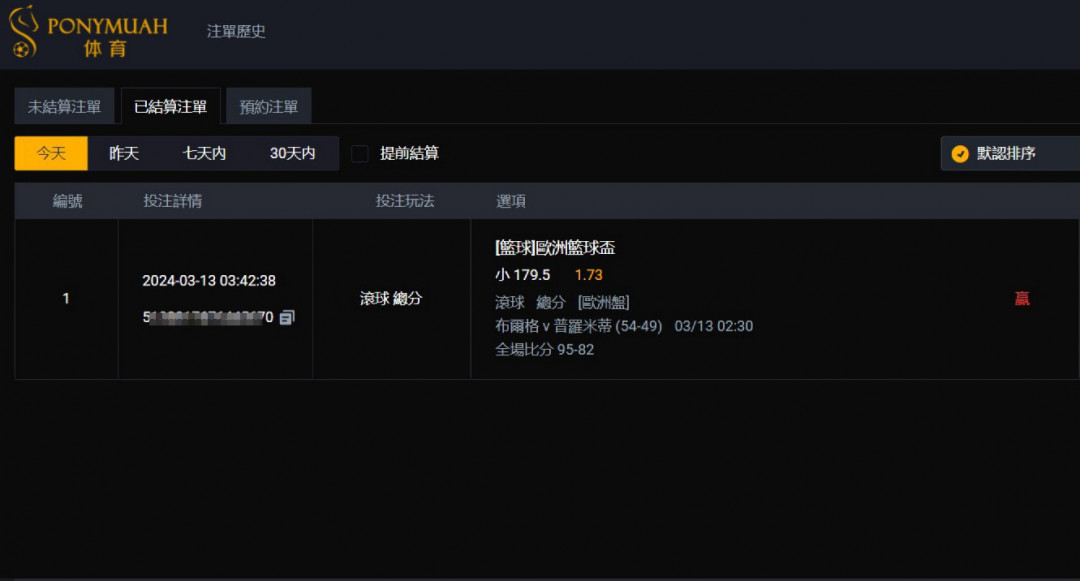Open the reserved bets tab
The width and height of the screenshot is (1080, 581).
(269, 107)
